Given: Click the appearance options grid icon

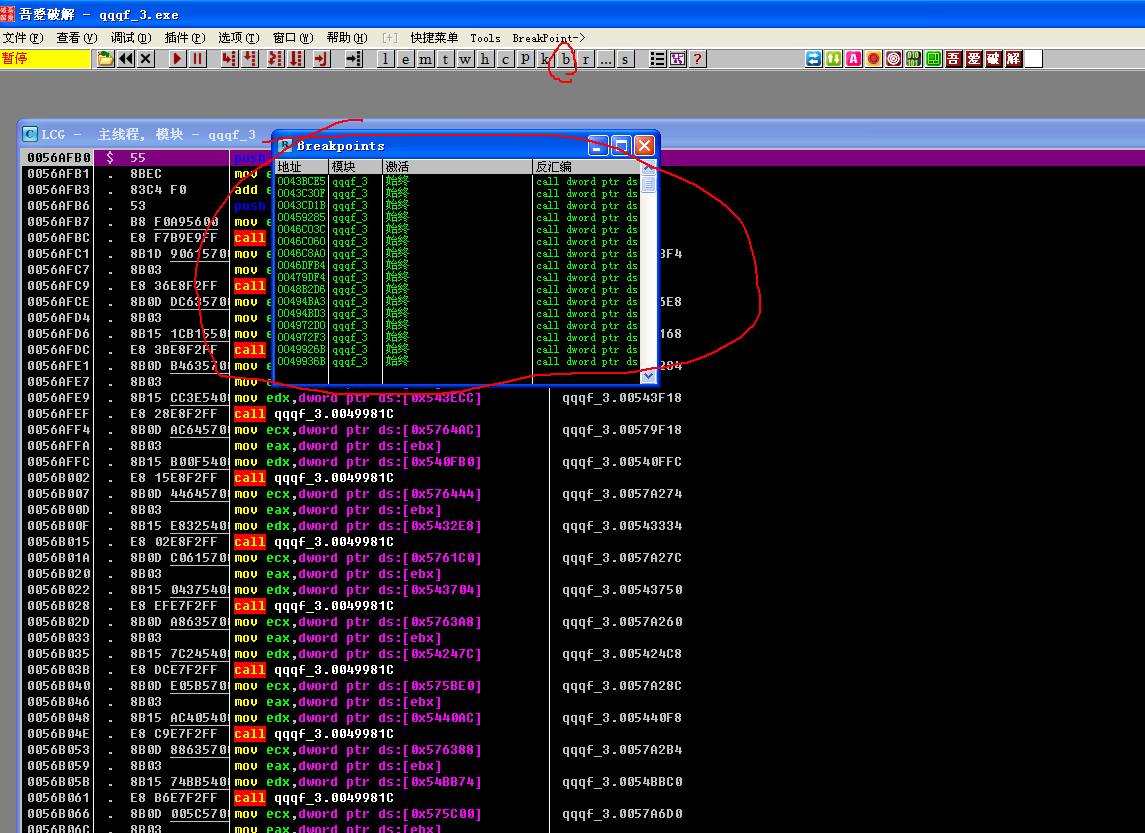Looking at the screenshot, I should click(x=678, y=59).
